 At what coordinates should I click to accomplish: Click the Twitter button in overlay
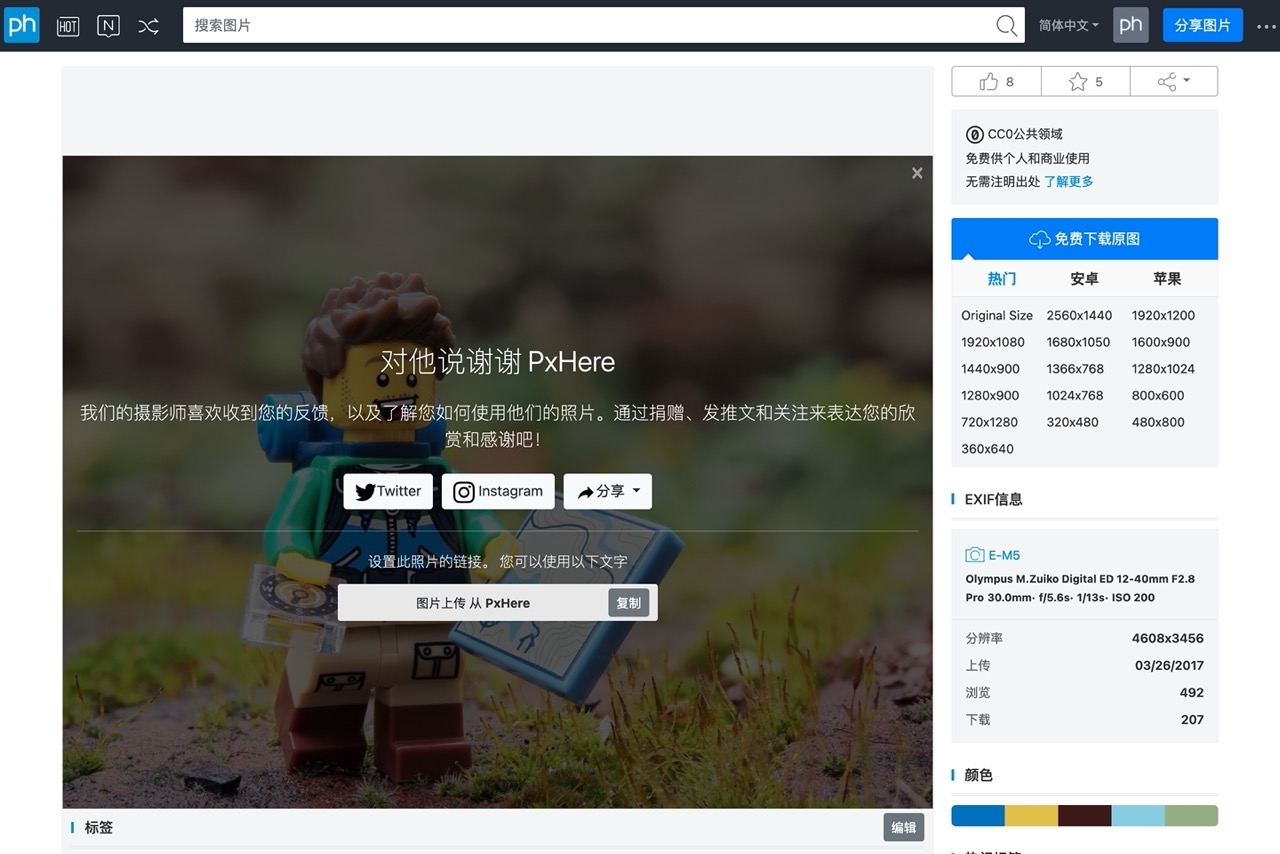pyautogui.click(x=388, y=491)
